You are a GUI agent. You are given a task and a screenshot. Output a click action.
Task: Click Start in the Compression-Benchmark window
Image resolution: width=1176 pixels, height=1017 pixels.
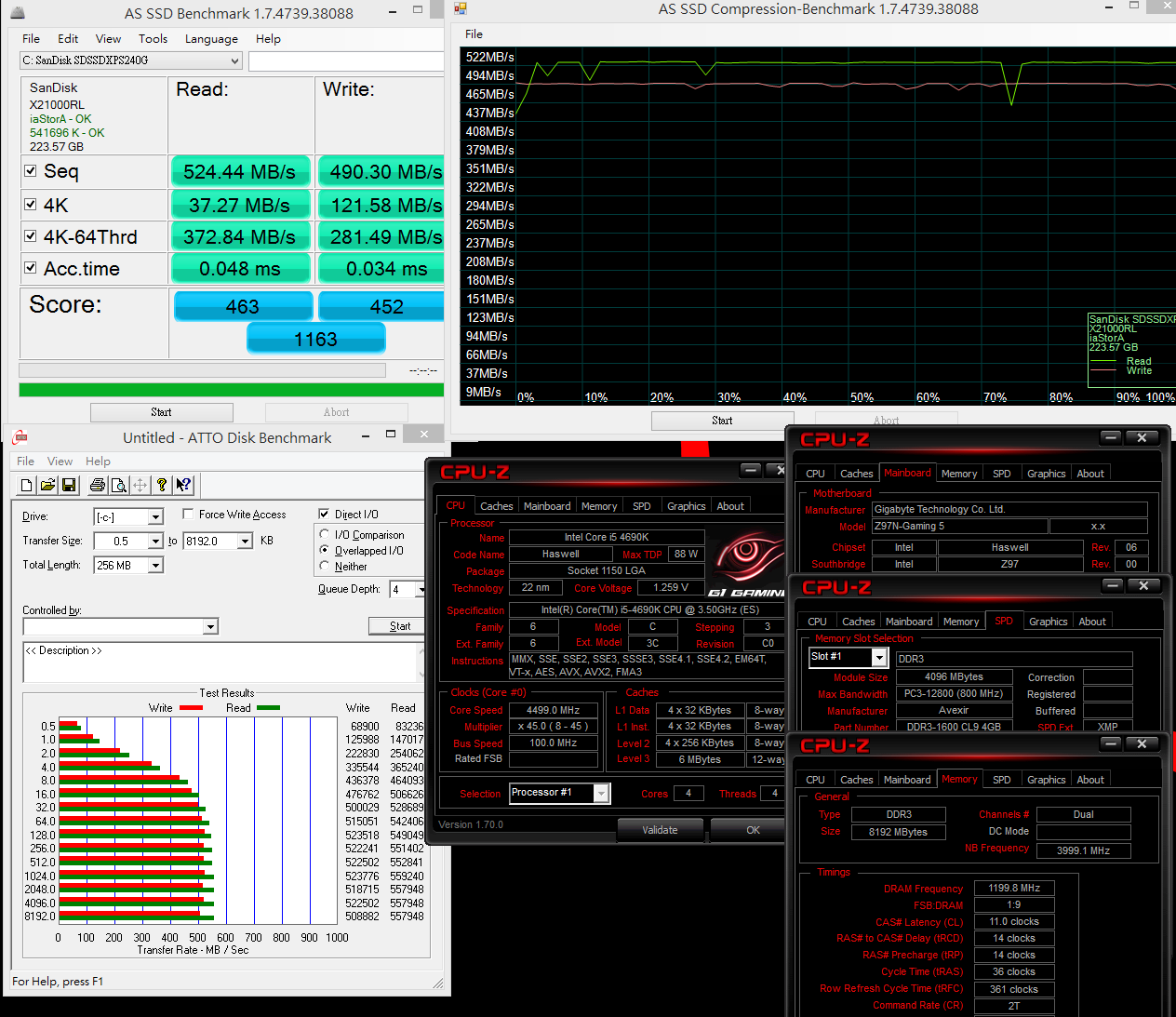[x=722, y=421]
